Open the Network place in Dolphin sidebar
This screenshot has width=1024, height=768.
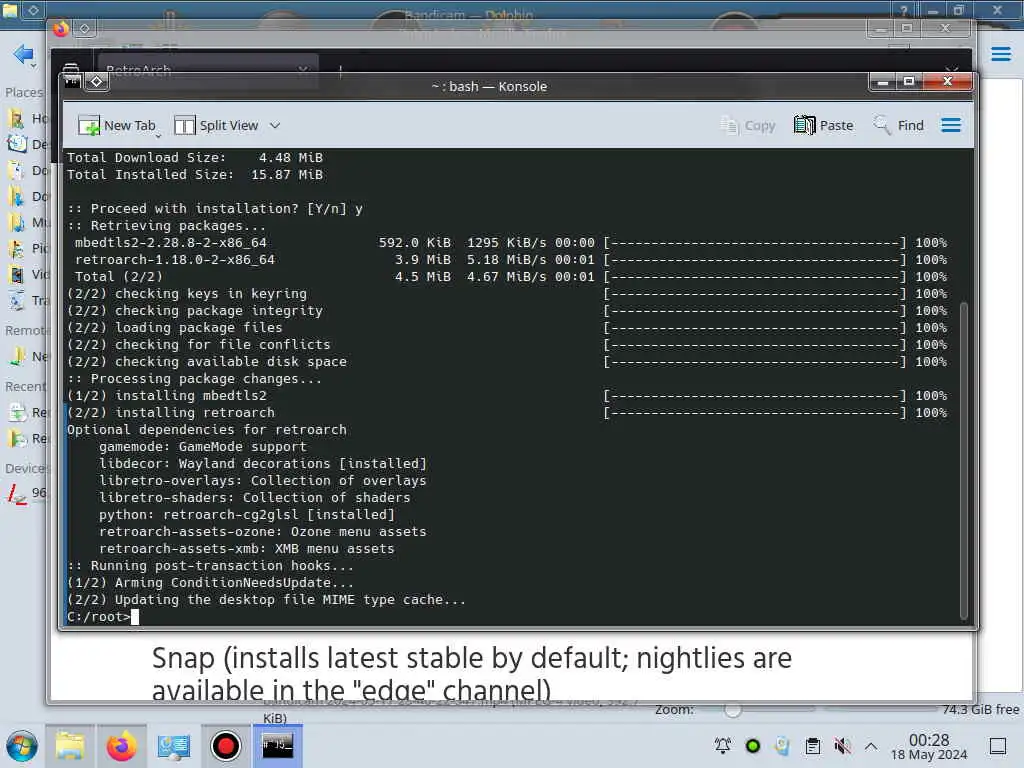click(x=27, y=357)
